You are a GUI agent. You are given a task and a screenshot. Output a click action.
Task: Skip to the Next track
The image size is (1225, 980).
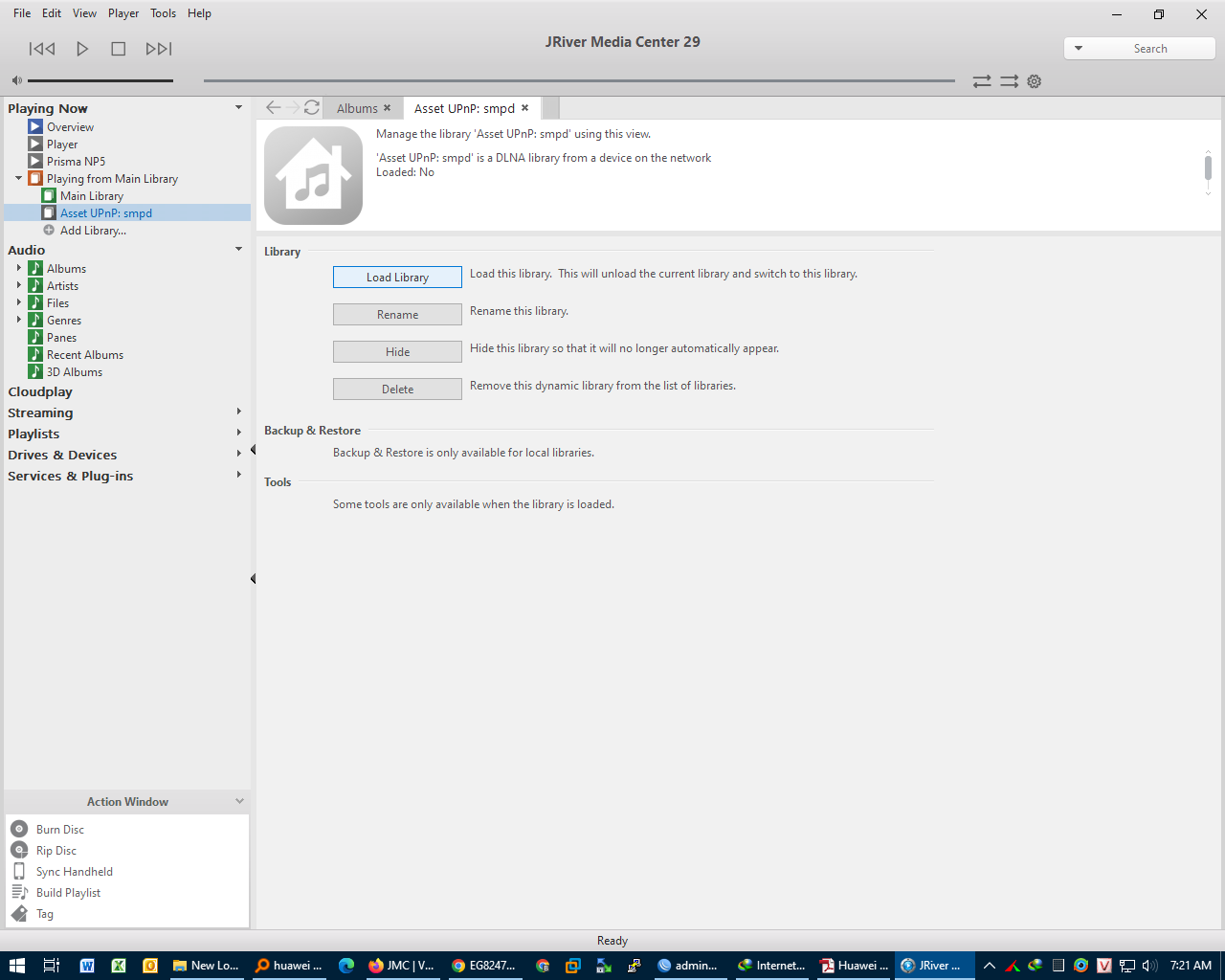[x=159, y=49]
